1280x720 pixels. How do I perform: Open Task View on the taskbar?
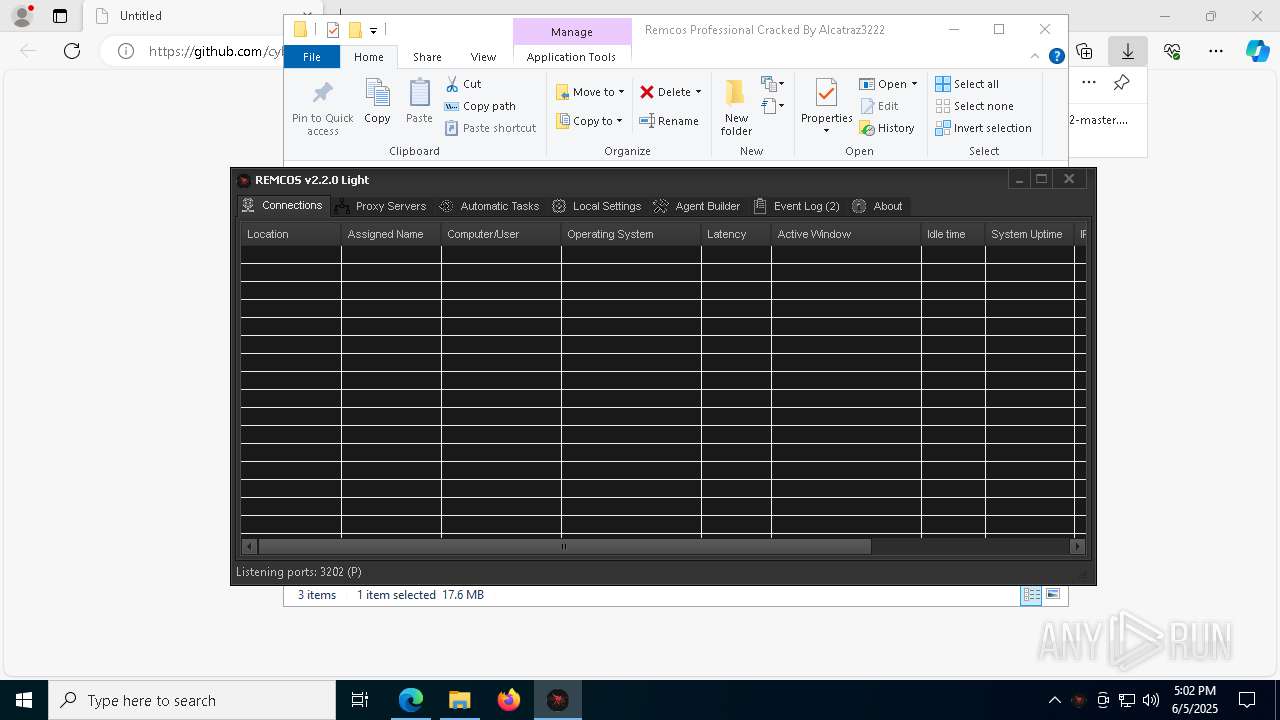[360, 700]
